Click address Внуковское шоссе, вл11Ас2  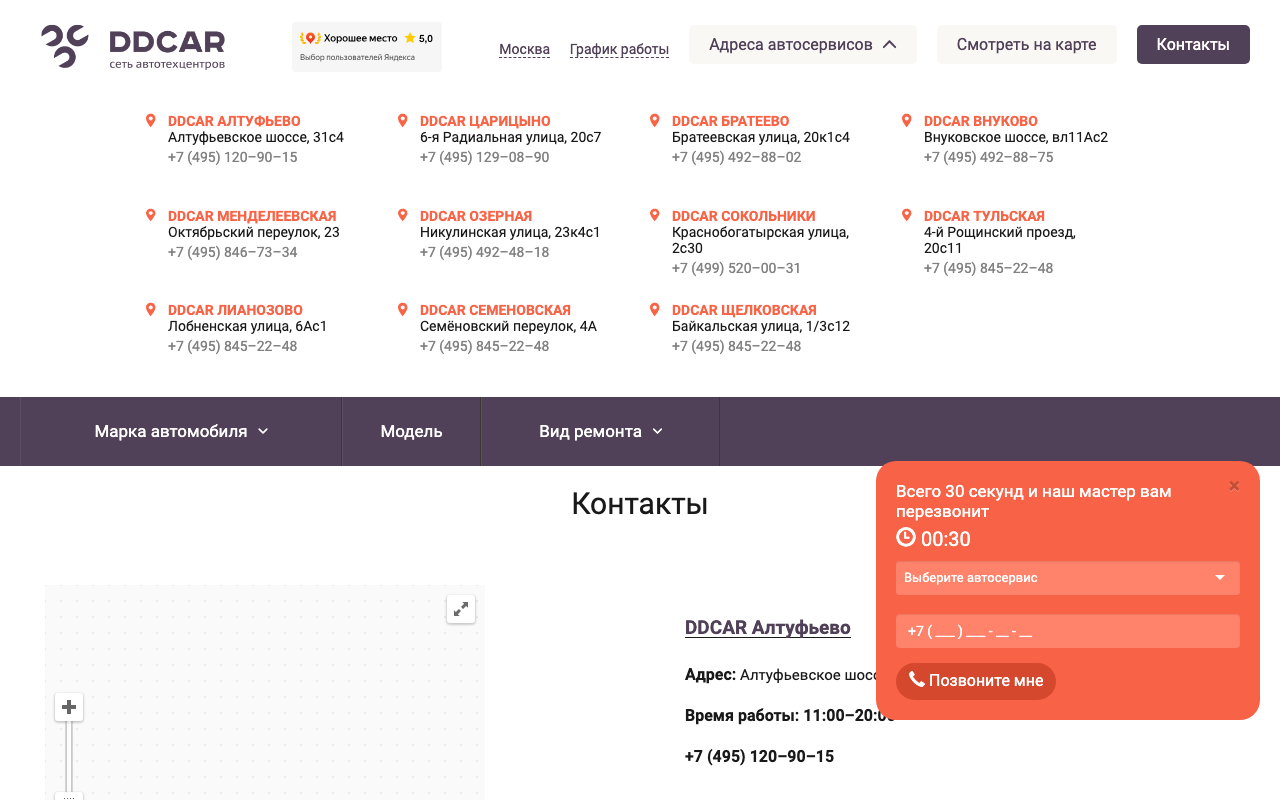tap(1016, 137)
